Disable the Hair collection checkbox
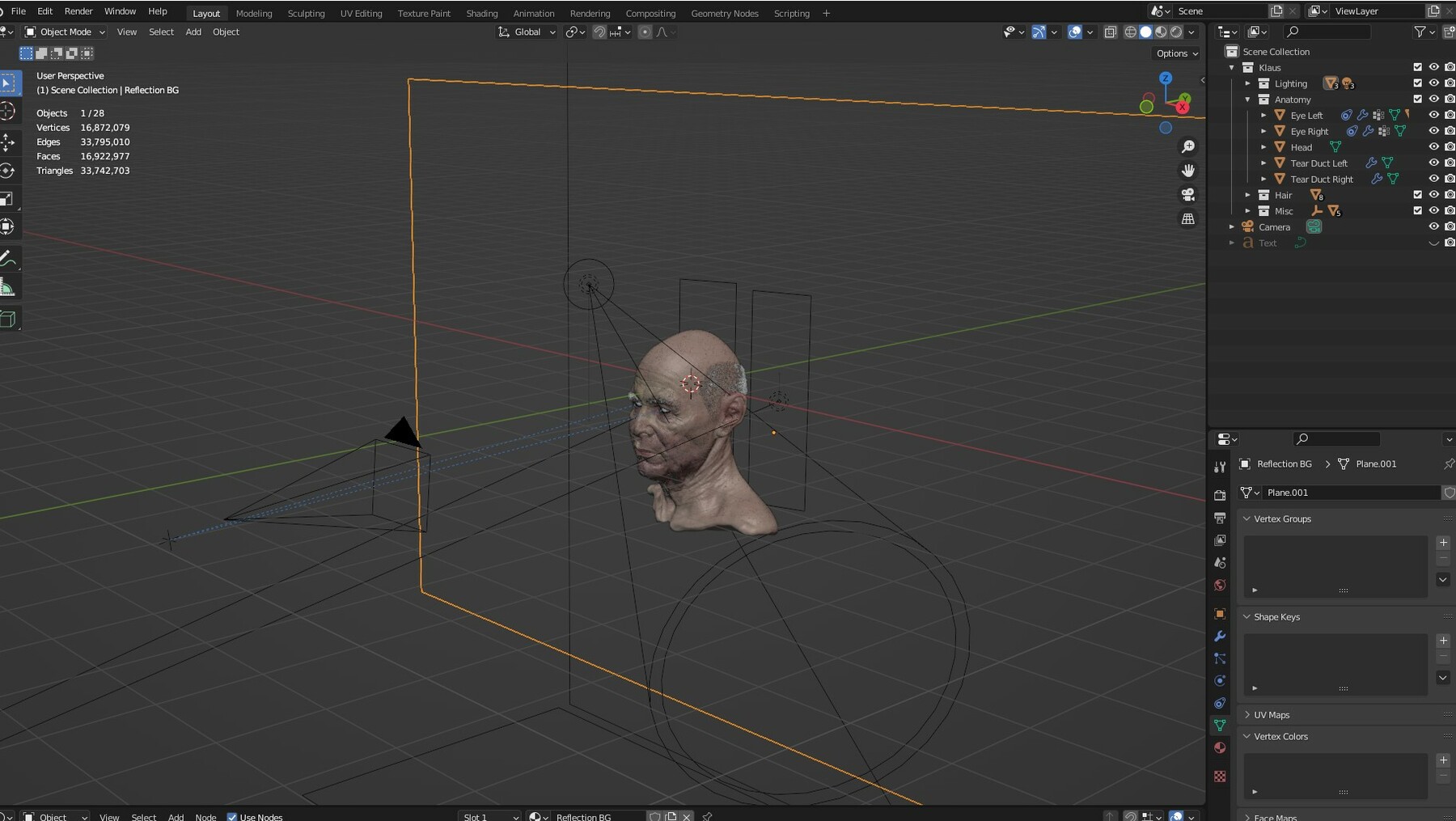 [1417, 195]
